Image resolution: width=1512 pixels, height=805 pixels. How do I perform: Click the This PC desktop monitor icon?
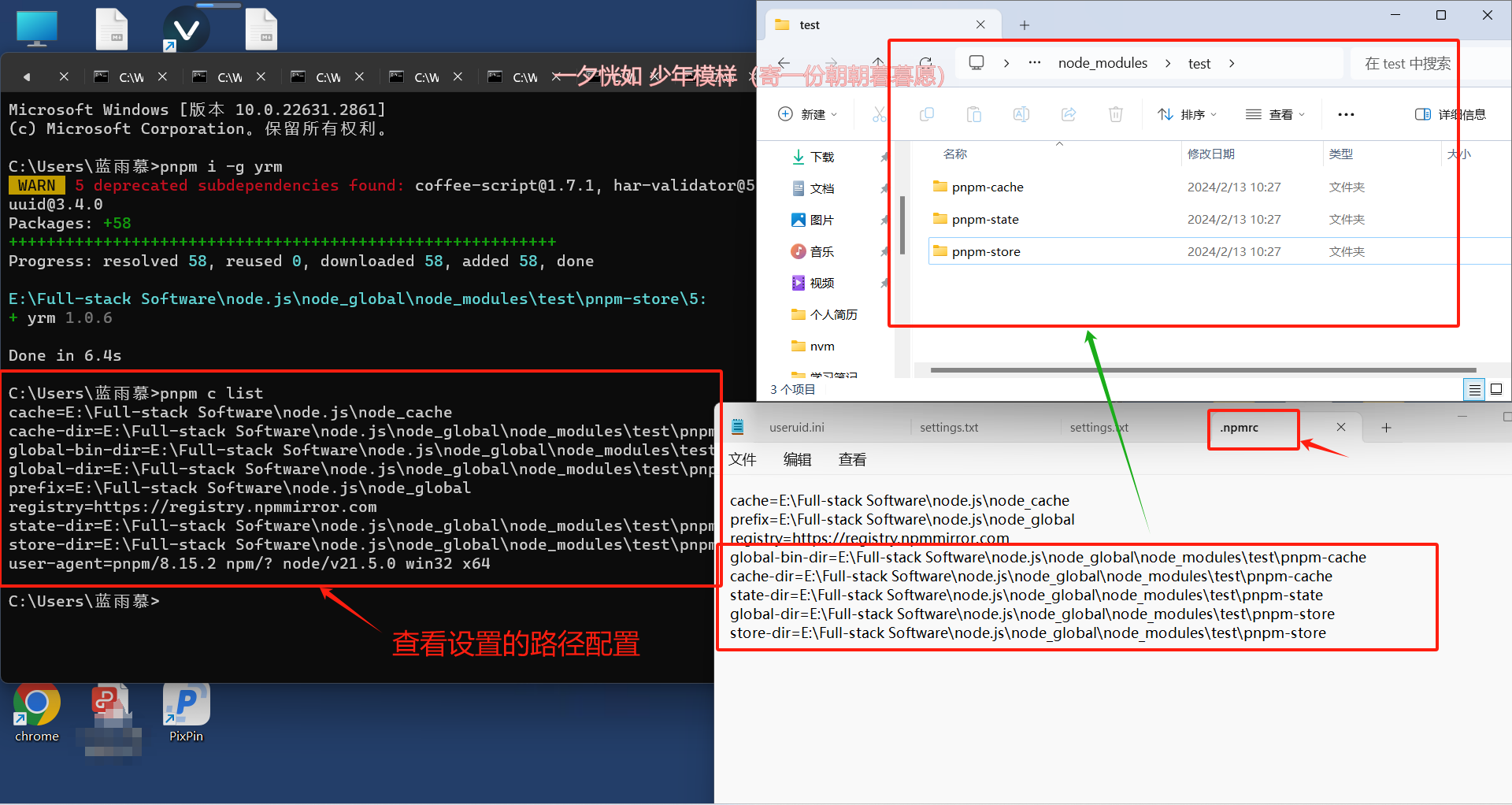(x=37, y=28)
